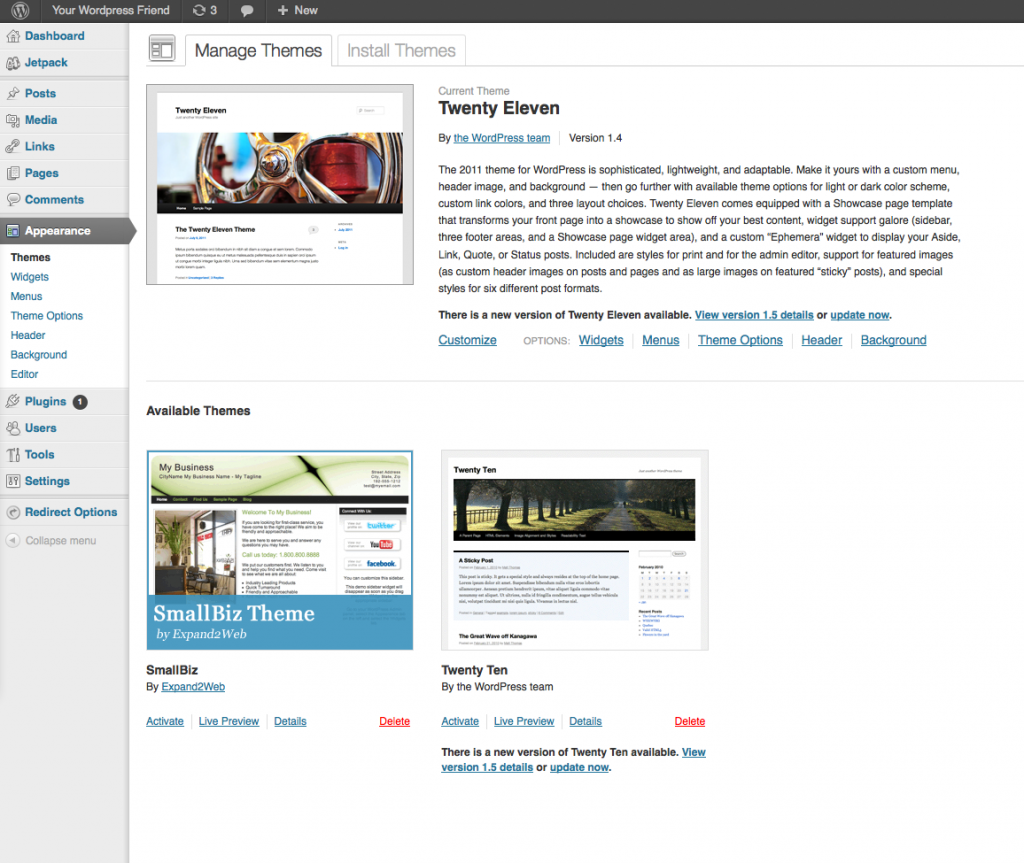Delete the Twenty Ten theme

(x=690, y=721)
